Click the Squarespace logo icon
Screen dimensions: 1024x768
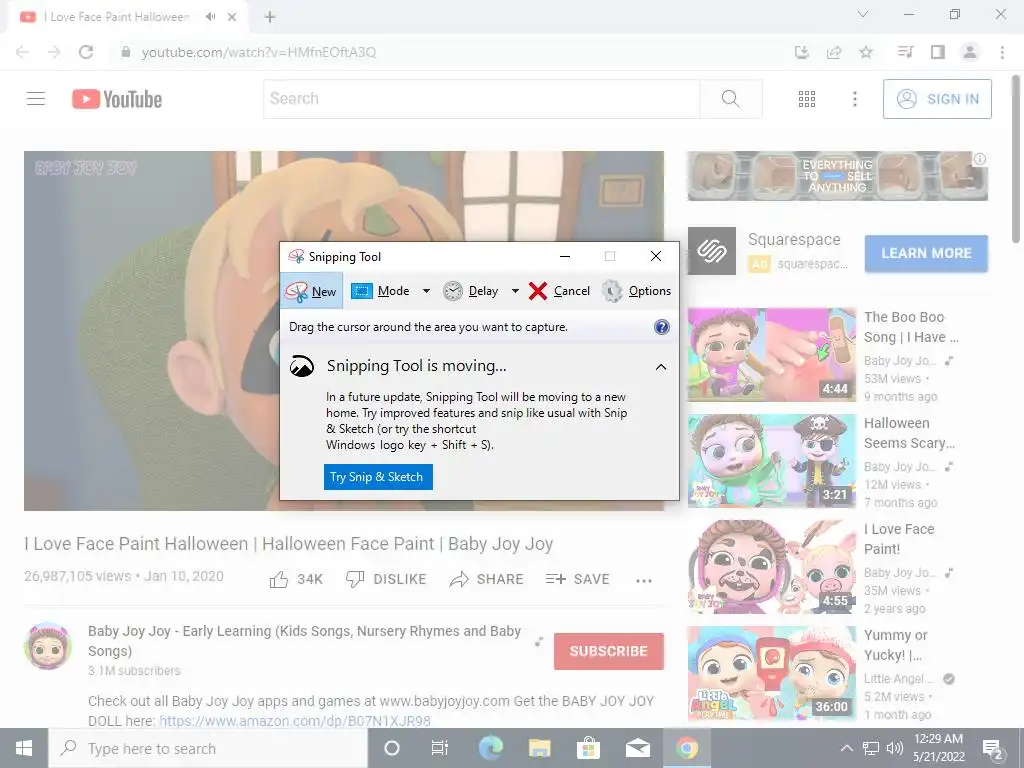pos(712,251)
